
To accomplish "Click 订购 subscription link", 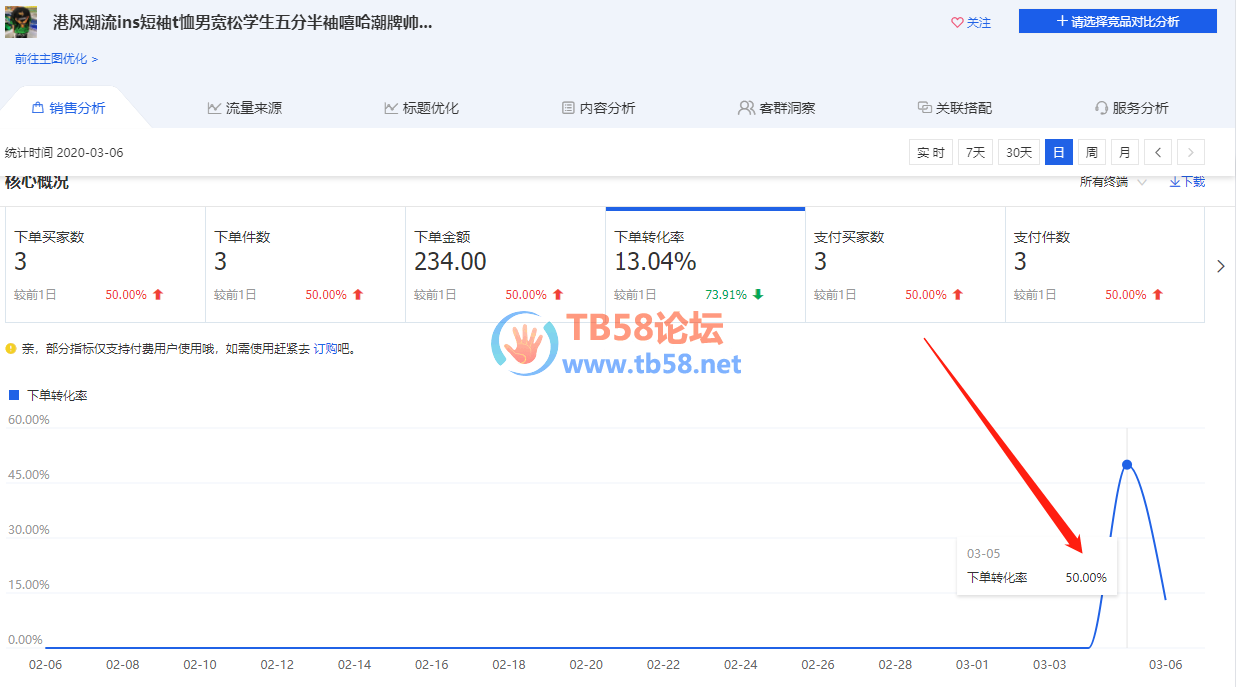I will pos(325,349).
